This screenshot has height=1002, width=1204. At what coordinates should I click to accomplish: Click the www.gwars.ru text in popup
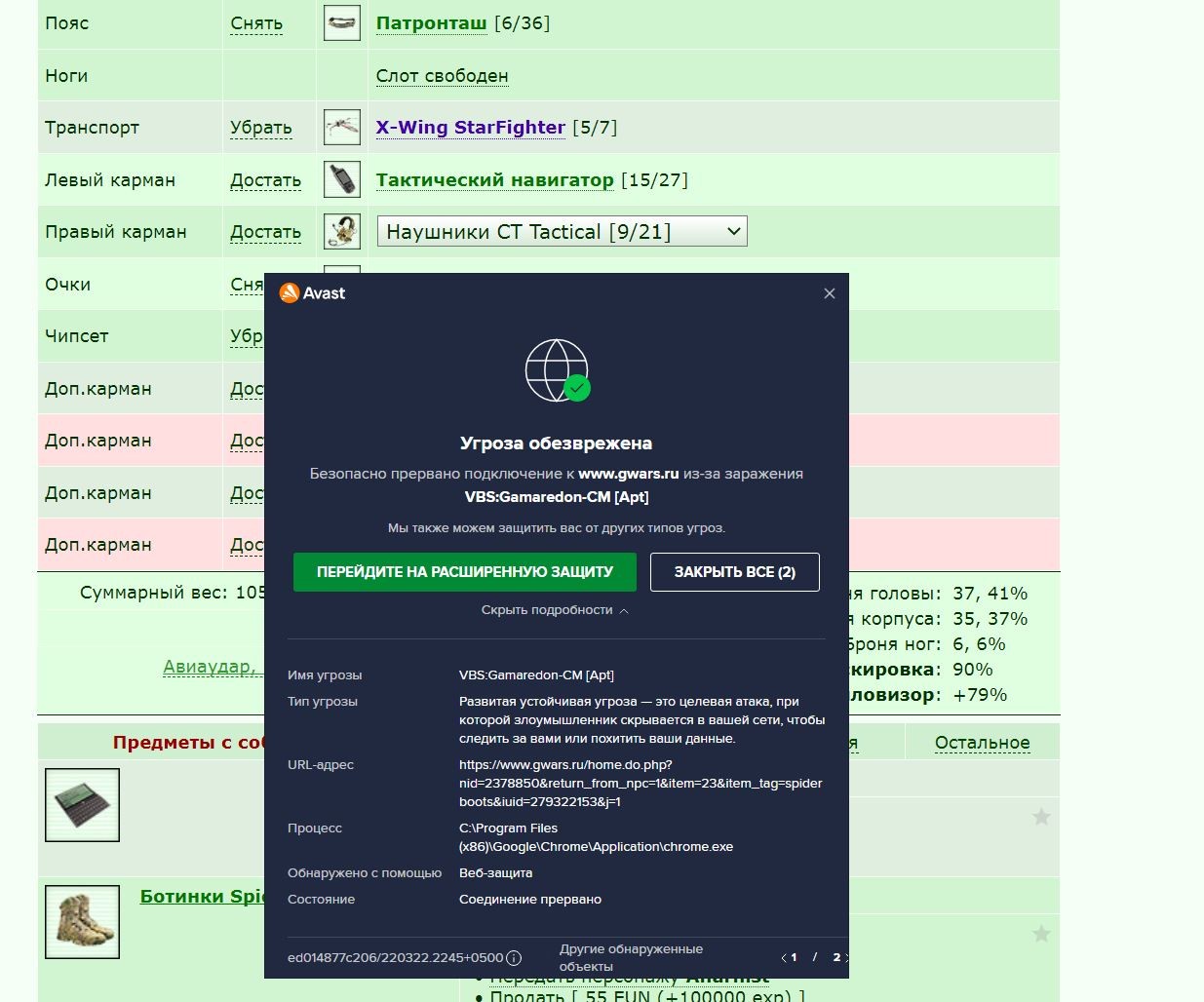[x=628, y=474]
